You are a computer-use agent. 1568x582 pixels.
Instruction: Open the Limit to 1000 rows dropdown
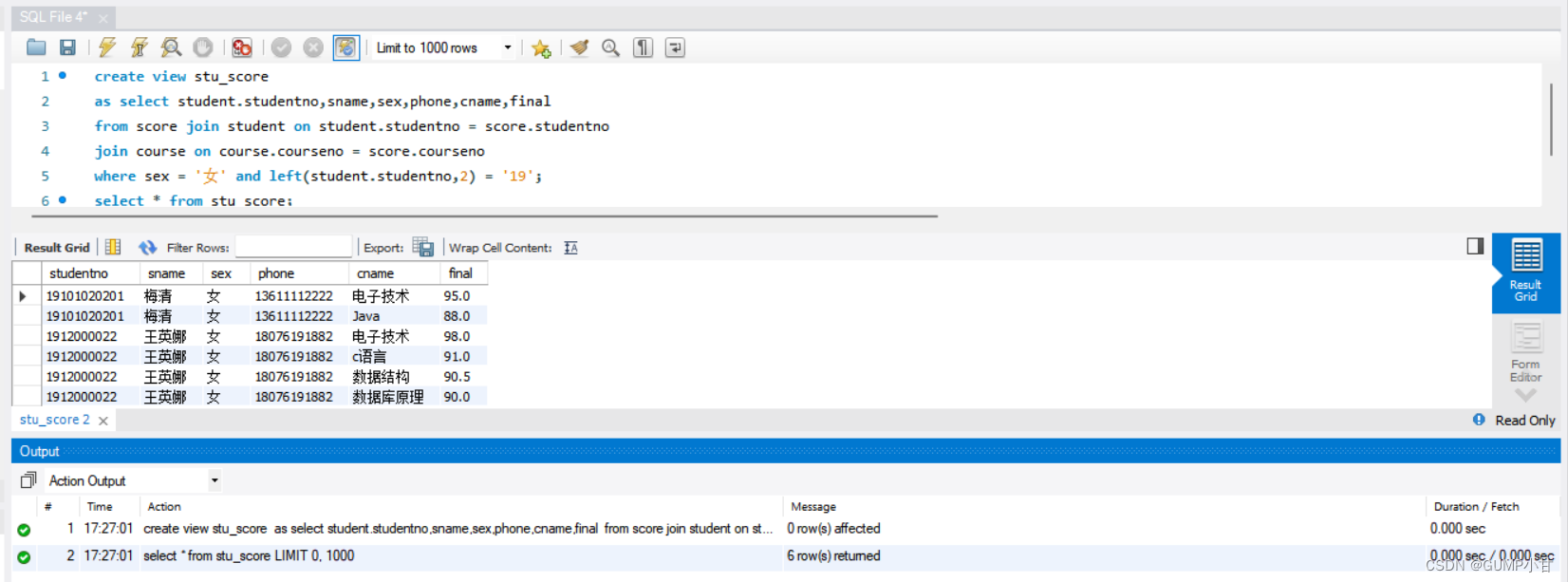click(x=444, y=47)
